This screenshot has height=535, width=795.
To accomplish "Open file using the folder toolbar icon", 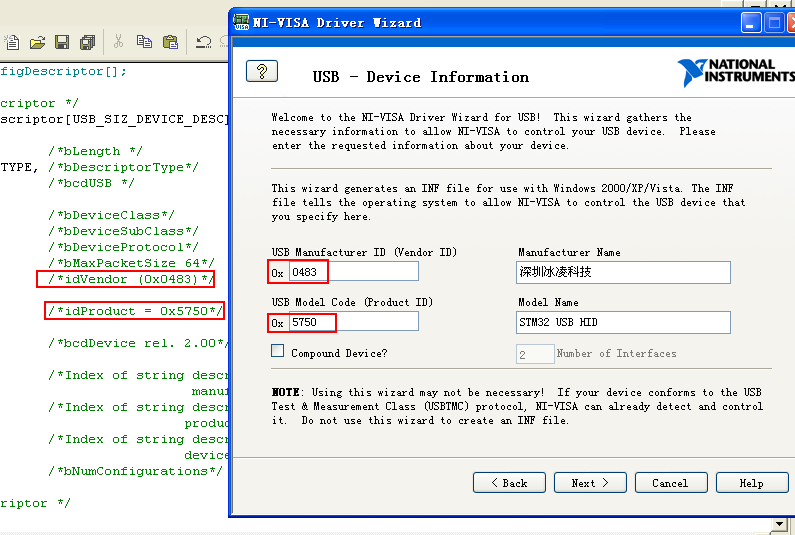I will [37, 42].
